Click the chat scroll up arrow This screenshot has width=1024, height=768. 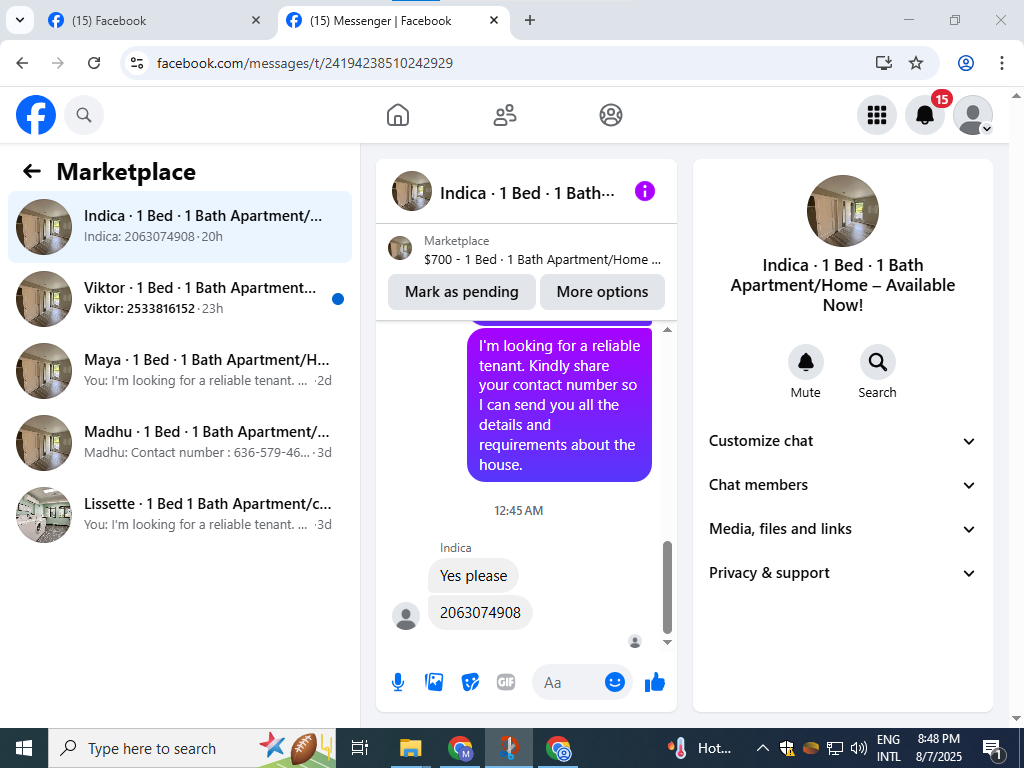pos(667,330)
